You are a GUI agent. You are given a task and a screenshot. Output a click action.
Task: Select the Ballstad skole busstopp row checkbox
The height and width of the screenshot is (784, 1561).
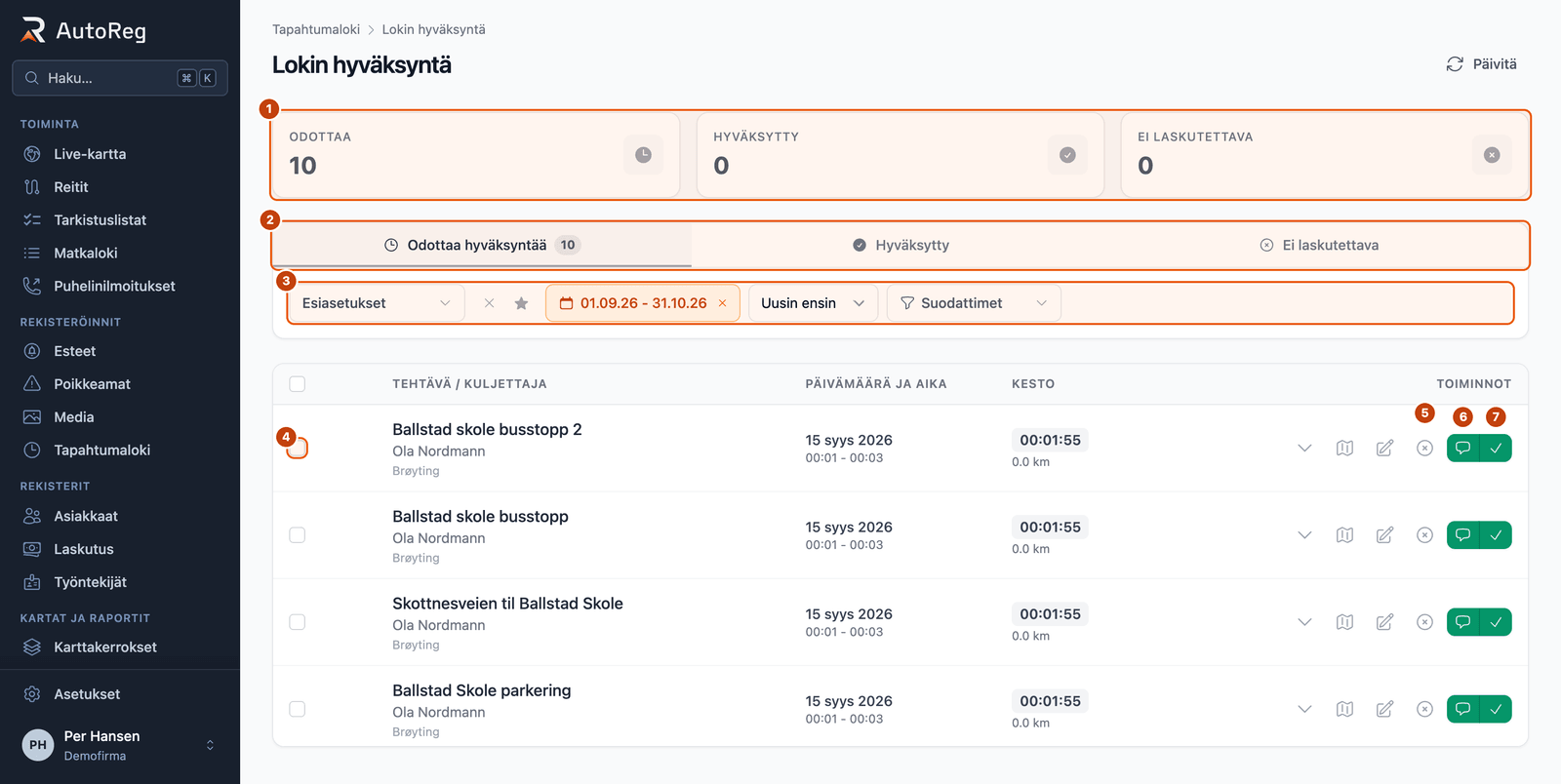tap(298, 535)
